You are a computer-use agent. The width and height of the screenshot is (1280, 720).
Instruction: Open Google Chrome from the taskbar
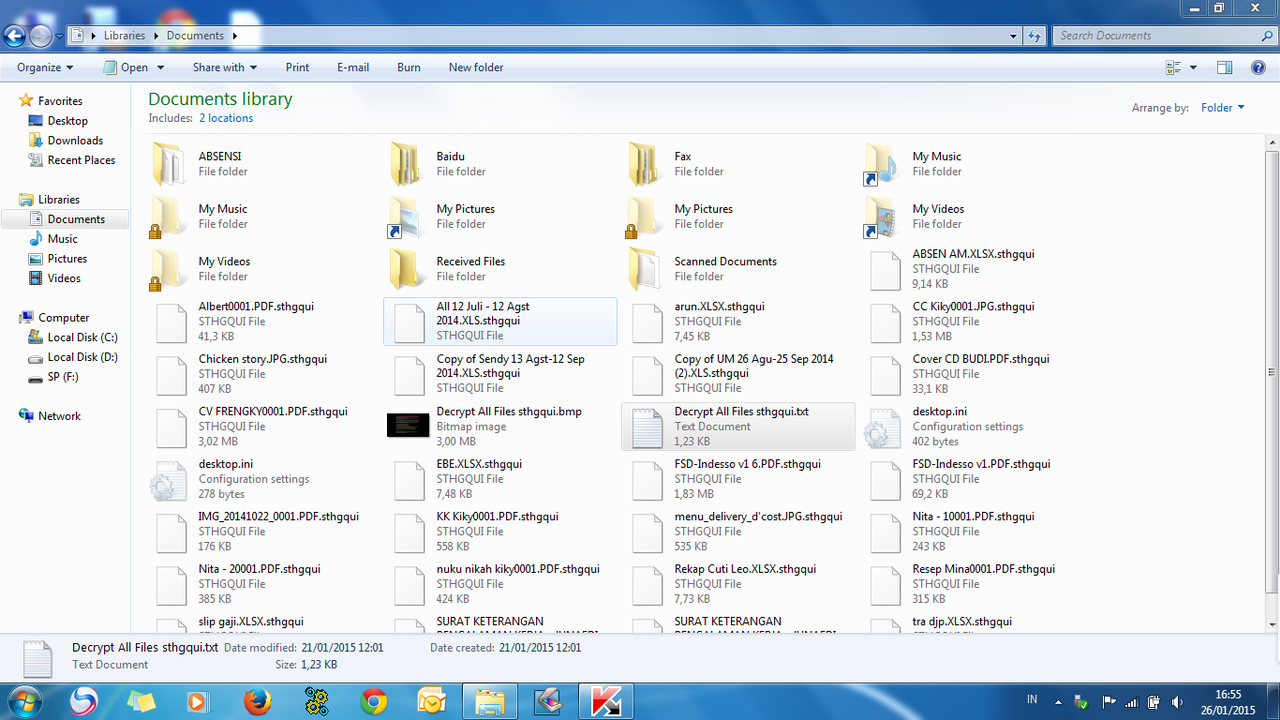tap(374, 701)
